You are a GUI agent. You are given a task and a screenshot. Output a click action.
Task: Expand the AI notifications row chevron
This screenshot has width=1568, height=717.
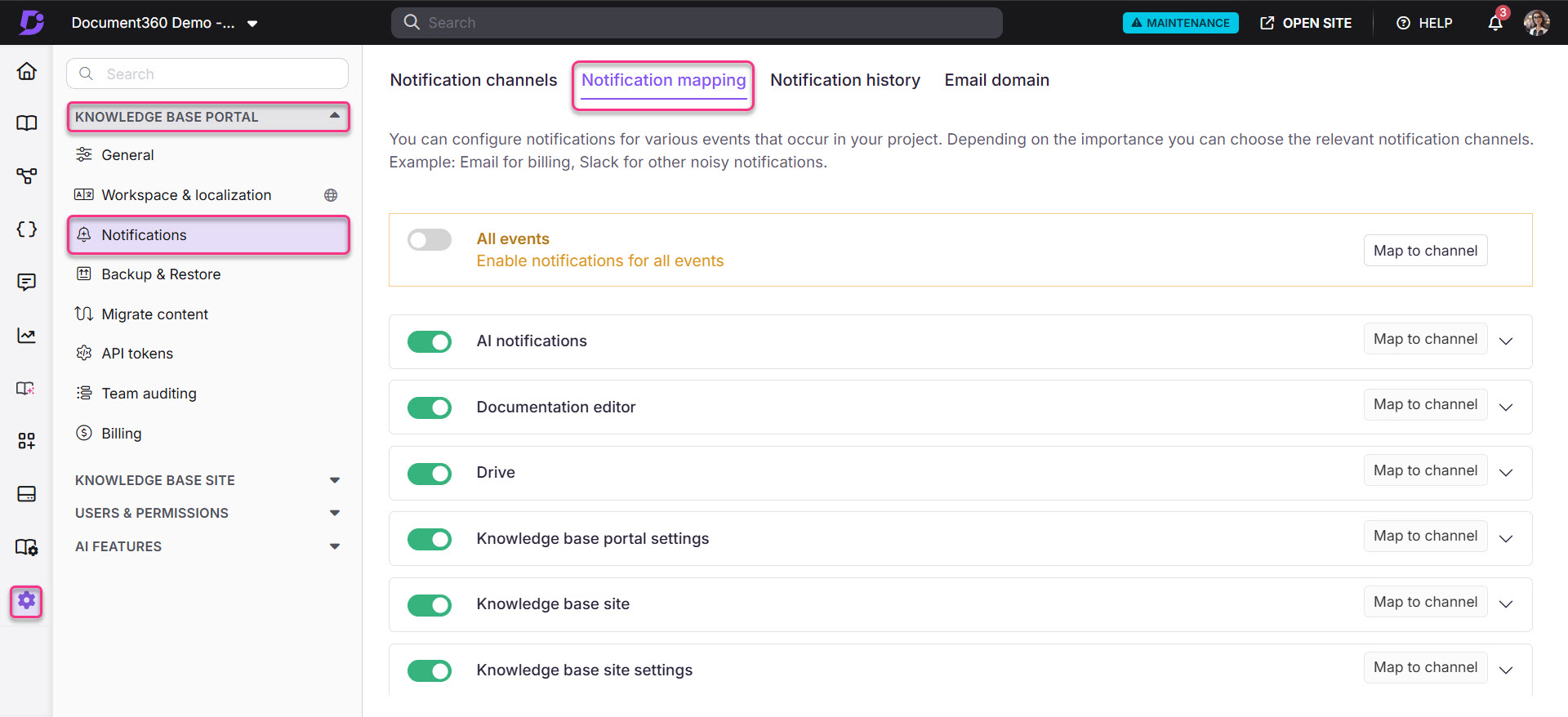click(x=1506, y=341)
